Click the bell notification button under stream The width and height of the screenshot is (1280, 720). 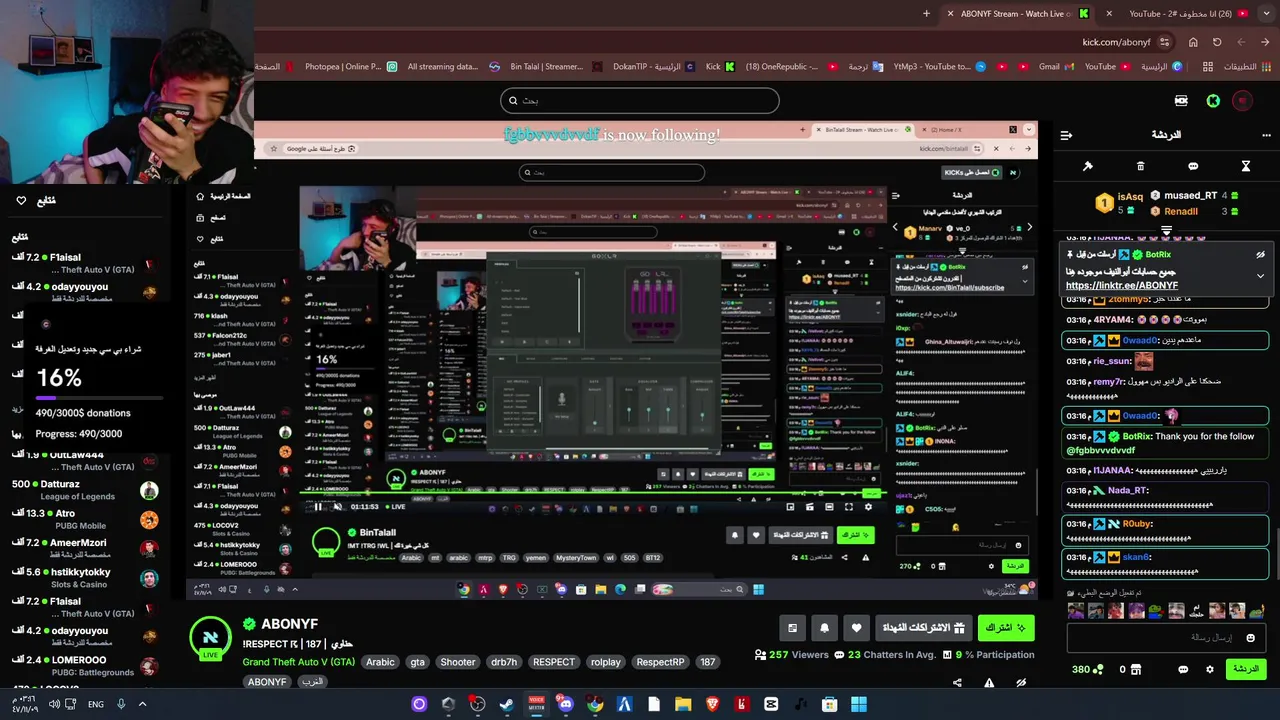(x=824, y=628)
